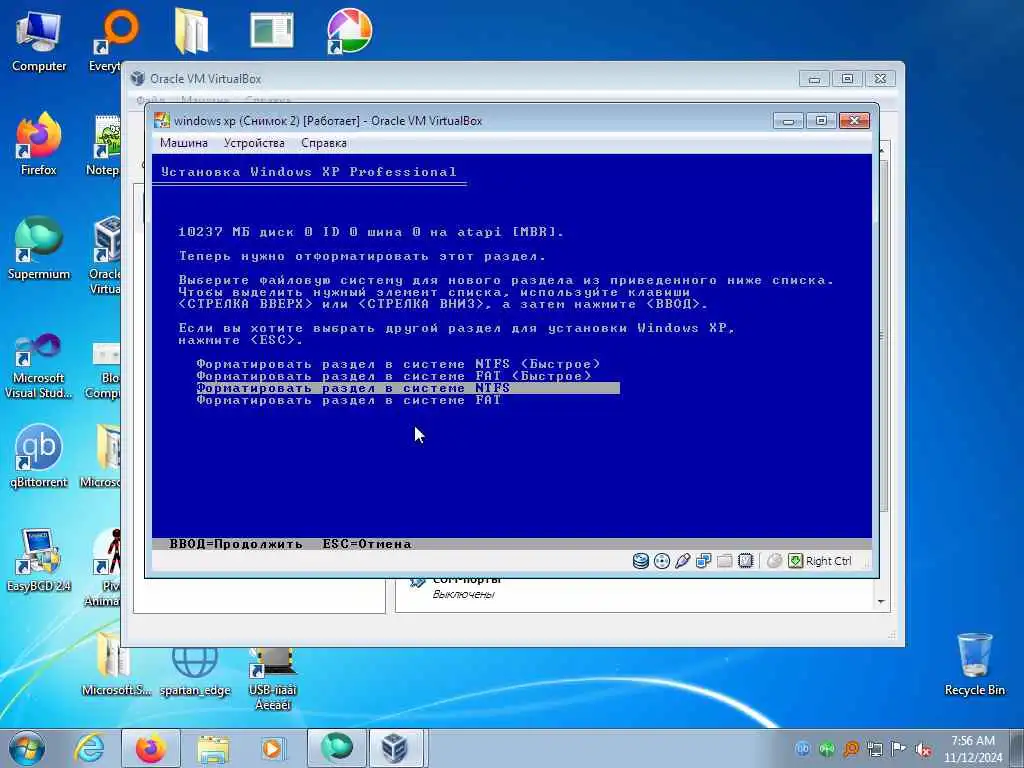Click the optical disc indicator in VM status bar
1024x768 pixels.
[662, 561]
